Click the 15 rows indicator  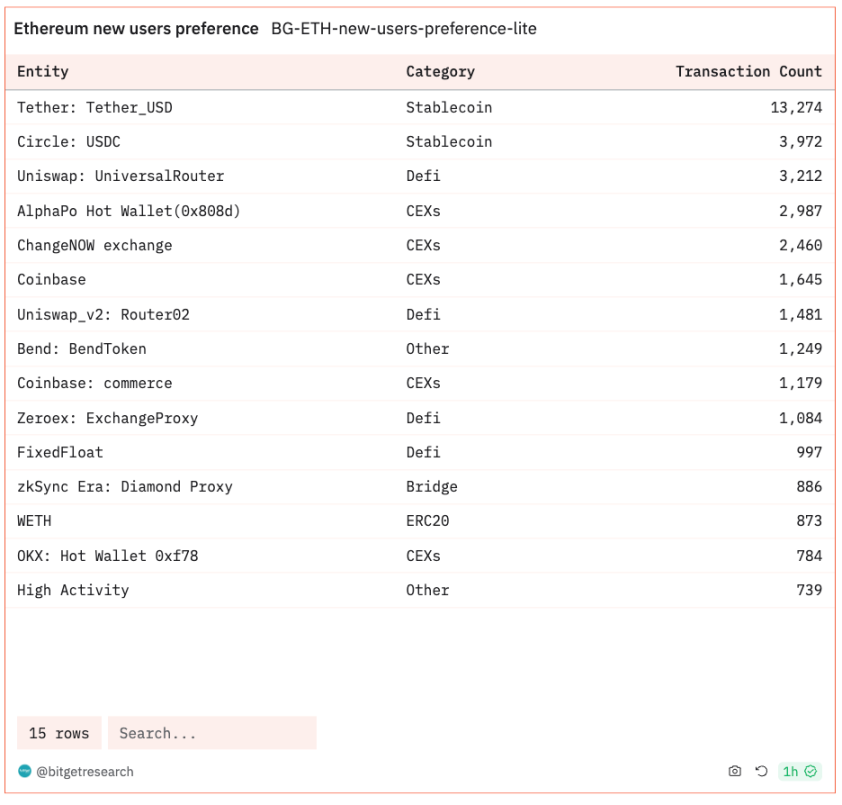59,733
